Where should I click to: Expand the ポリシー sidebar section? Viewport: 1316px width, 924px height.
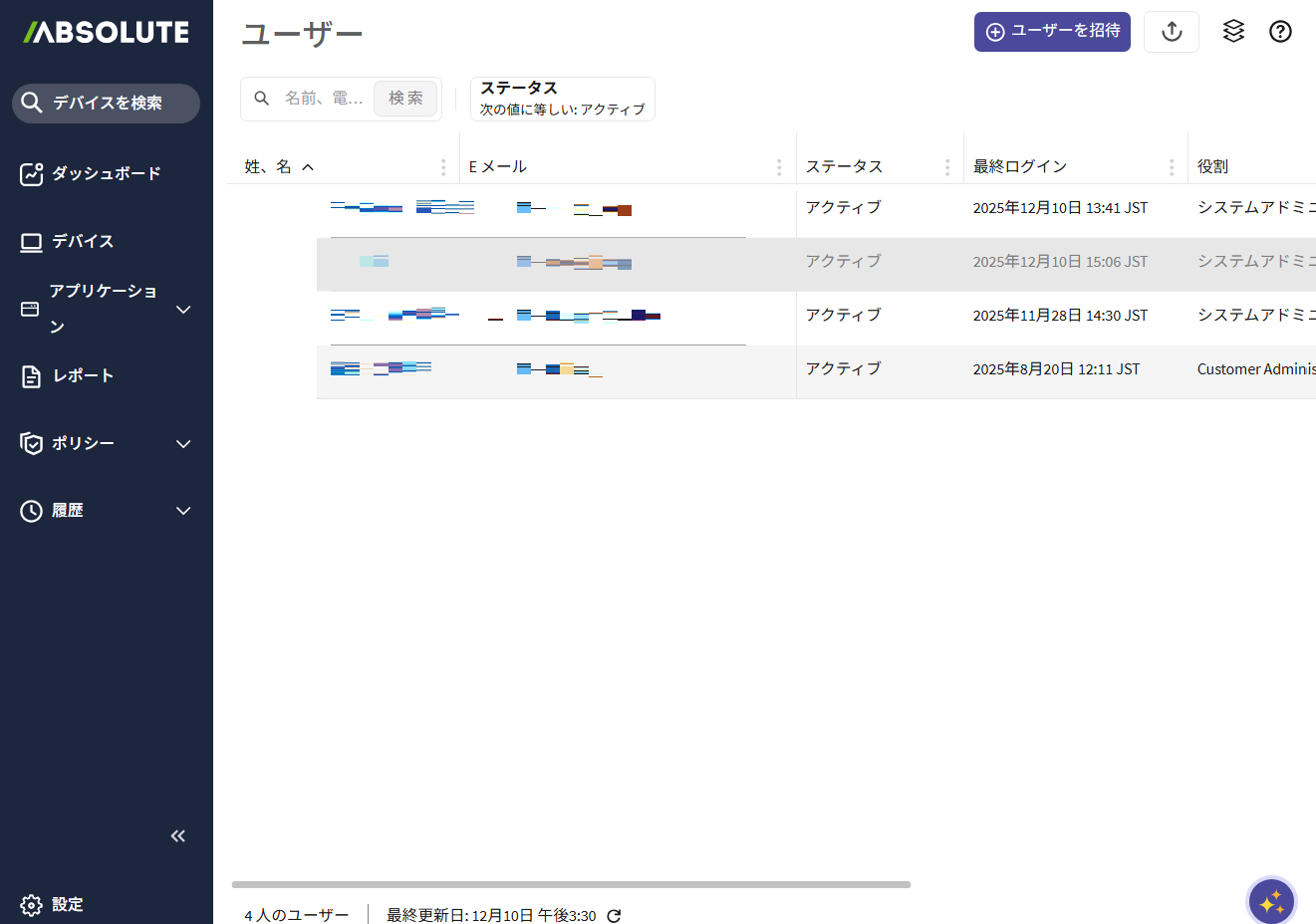pyautogui.click(x=183, y=444)
